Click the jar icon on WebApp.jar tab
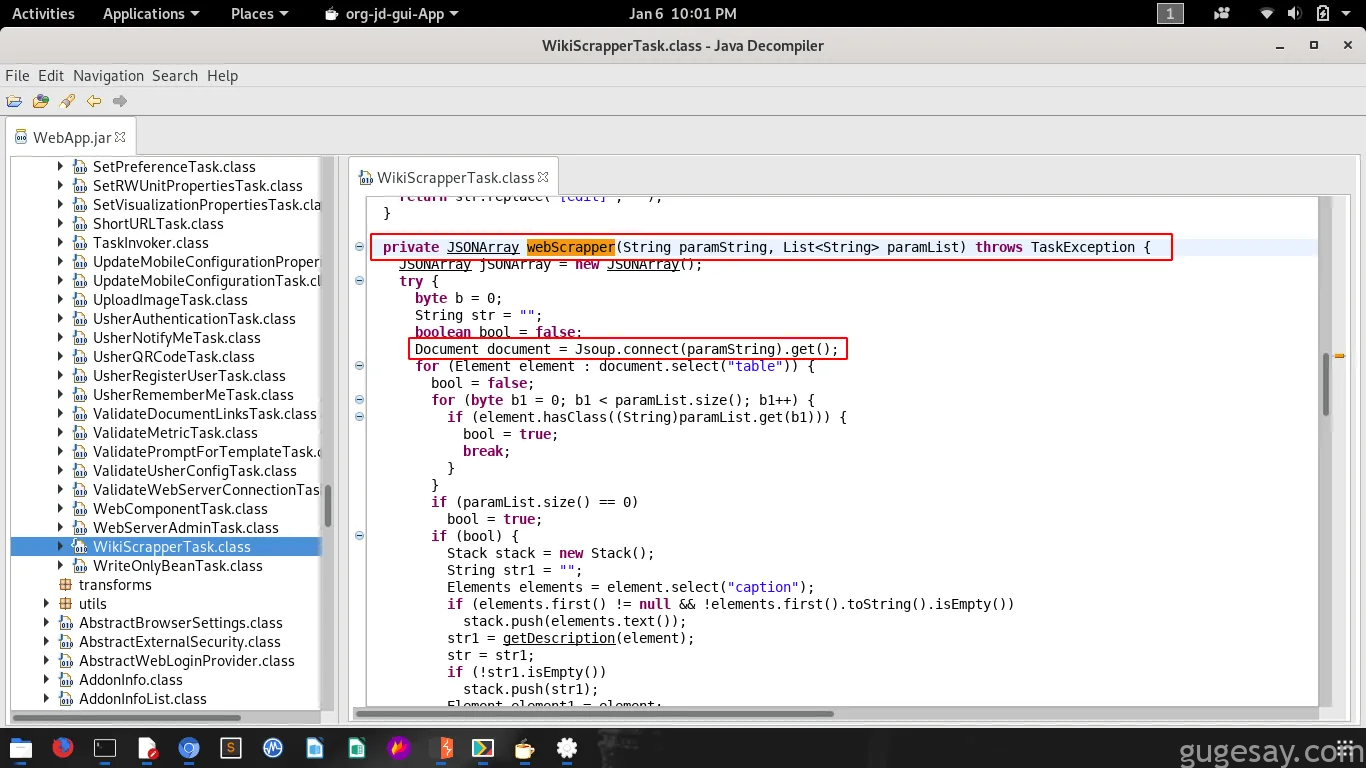Viewport: 1366px width, 768px height. click(22, 138)
